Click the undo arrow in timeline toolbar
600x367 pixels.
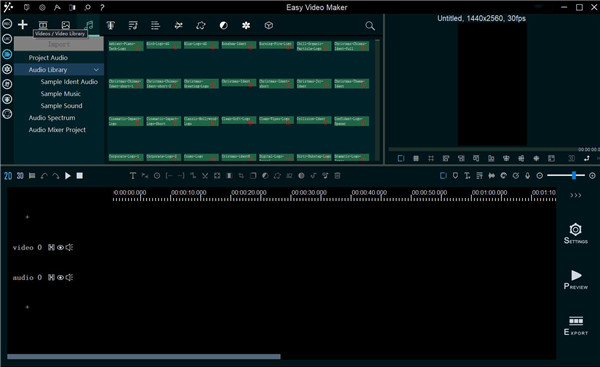point(44,176)
